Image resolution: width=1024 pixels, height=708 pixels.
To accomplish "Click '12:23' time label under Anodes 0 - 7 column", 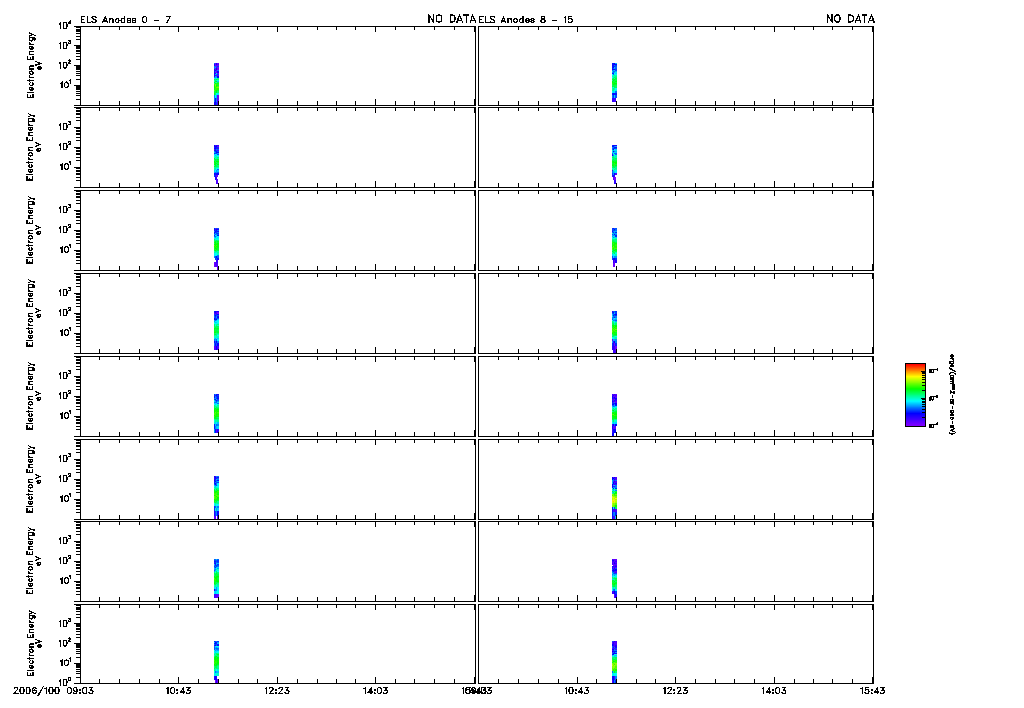I will pyautogui.click(x=277, y=690).
